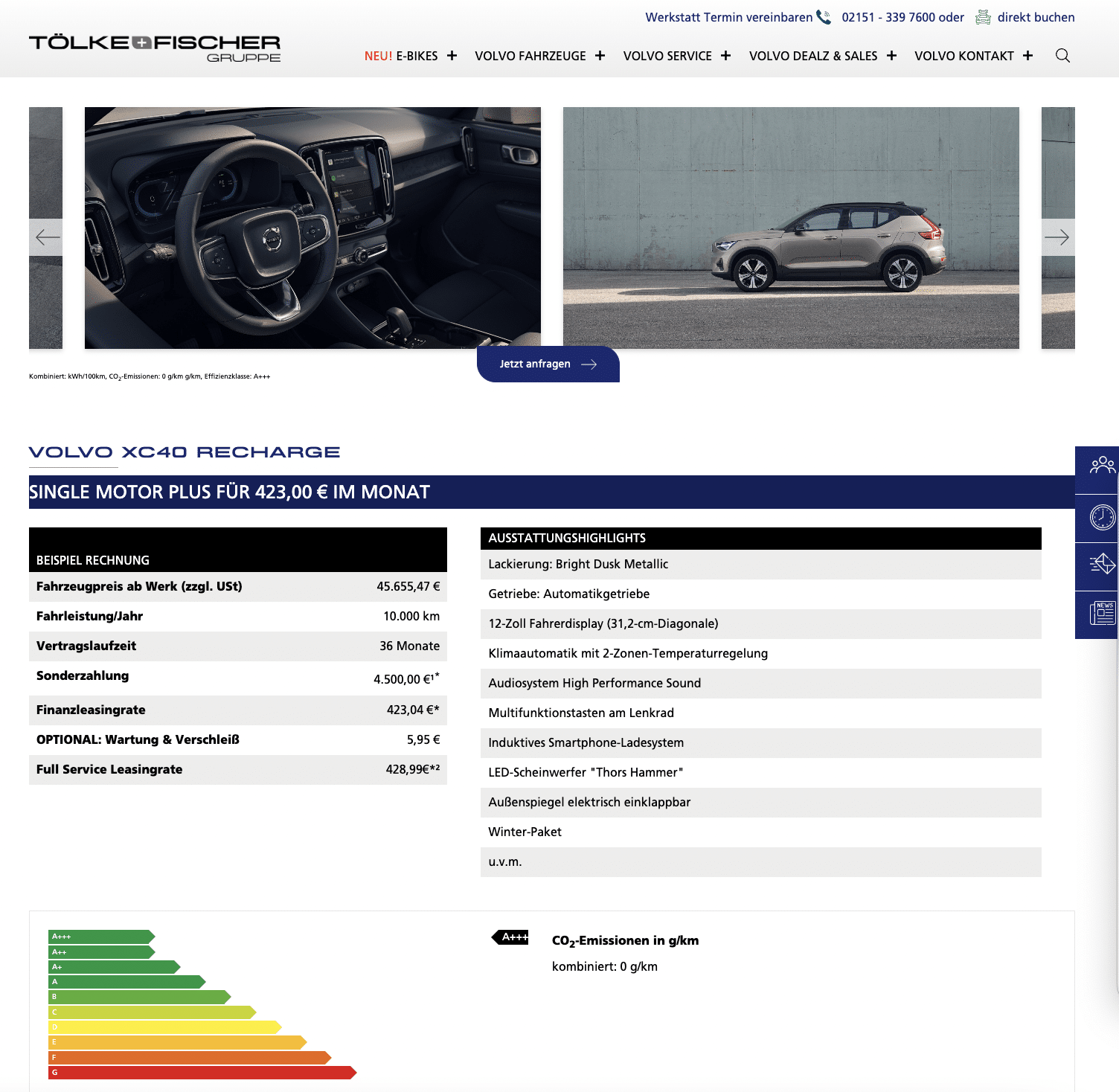Select the Vertragslaufzeit value 36 Monate

pos(409,646)
